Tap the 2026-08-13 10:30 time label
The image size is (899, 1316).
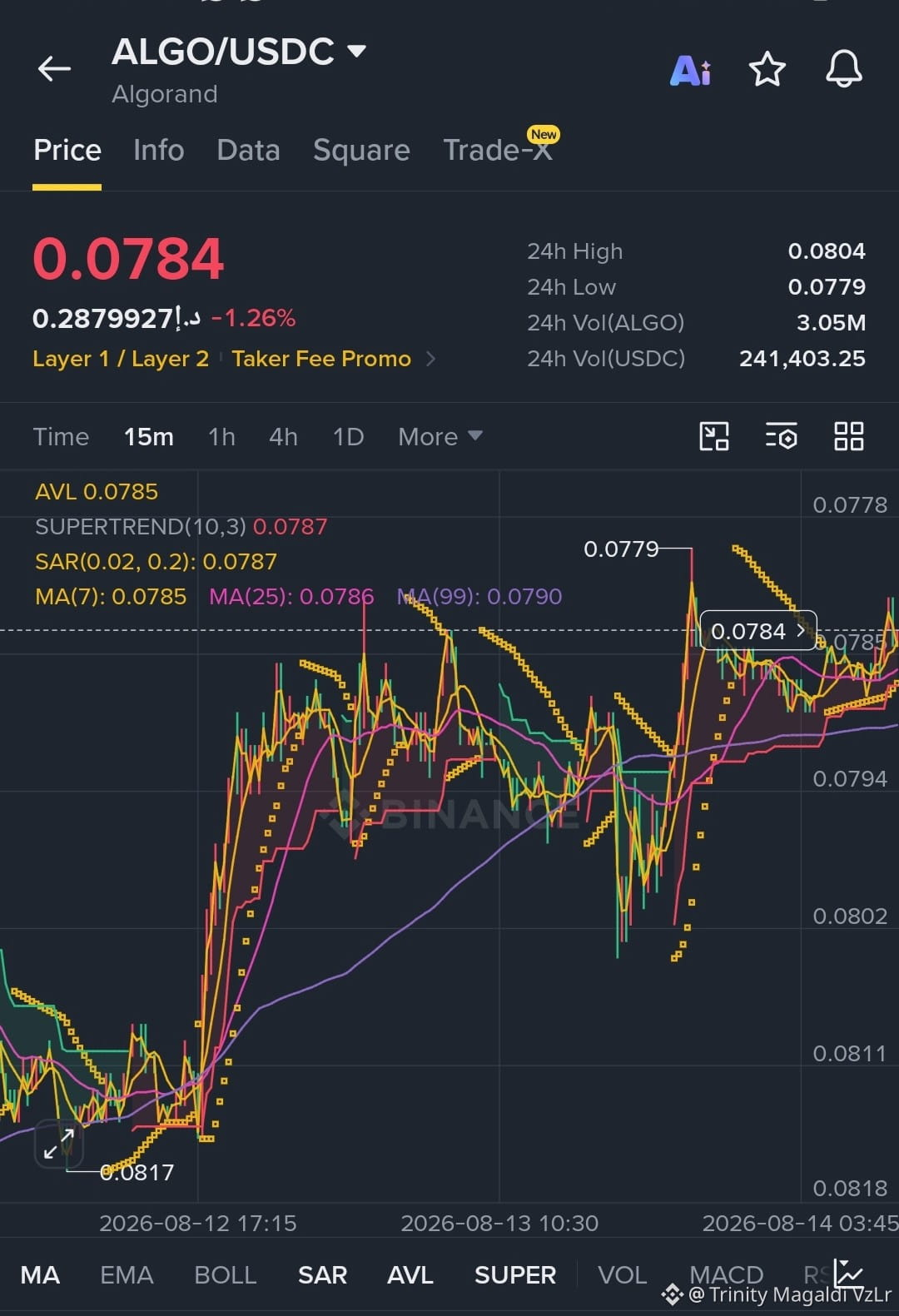pos(499,1223)
